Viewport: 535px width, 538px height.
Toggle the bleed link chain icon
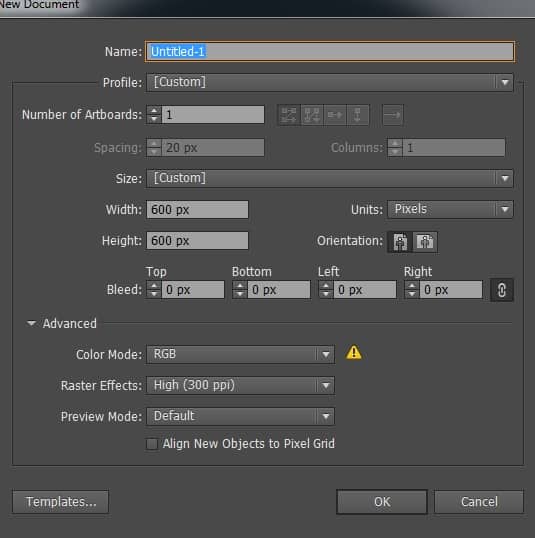point(502,290)
